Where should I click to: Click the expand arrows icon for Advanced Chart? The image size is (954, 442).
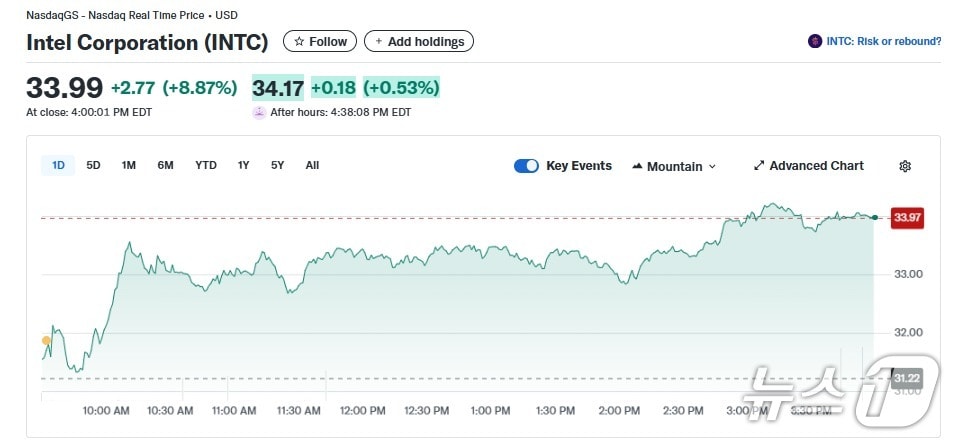tap(759, 166)
